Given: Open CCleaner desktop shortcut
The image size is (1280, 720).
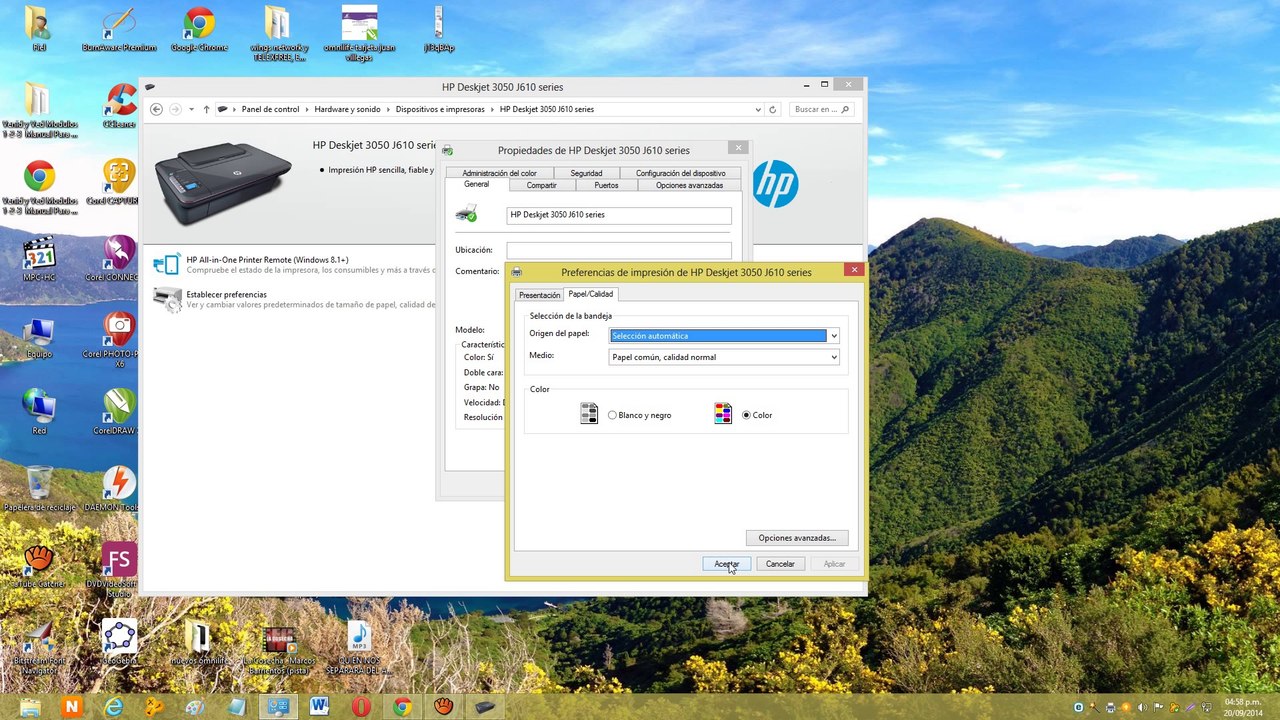Looking at the screenshot, I should point(119,106).
